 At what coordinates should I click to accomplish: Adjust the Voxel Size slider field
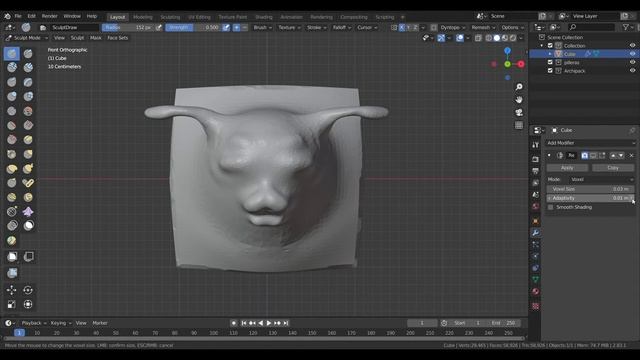pos(590,189)
